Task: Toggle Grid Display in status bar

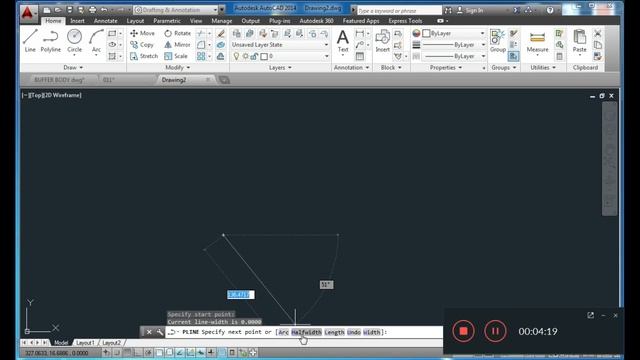Action: [127, 353]
